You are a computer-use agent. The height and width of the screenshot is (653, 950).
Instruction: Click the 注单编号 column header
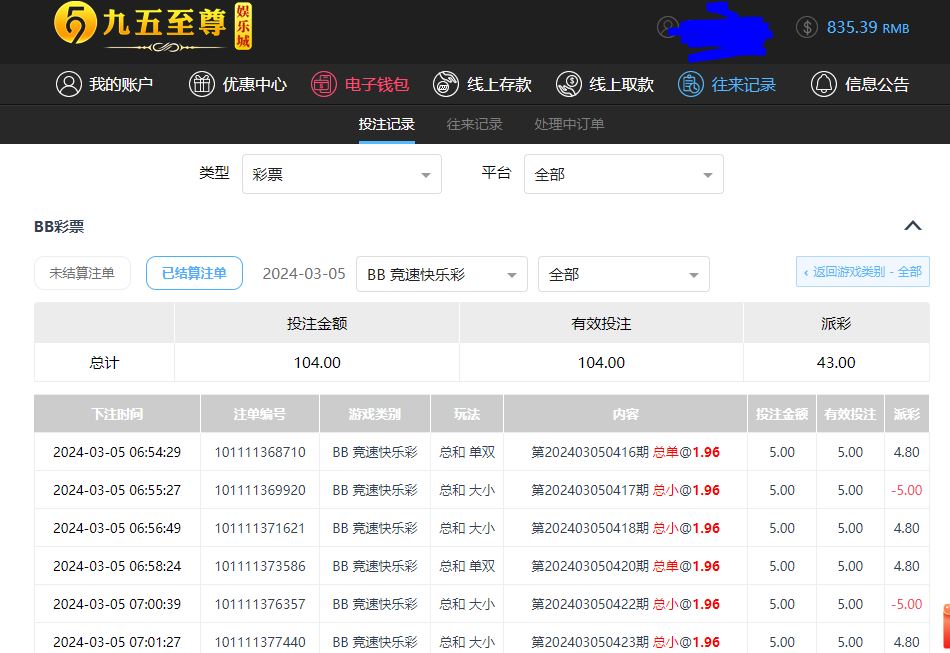(260, 414)
